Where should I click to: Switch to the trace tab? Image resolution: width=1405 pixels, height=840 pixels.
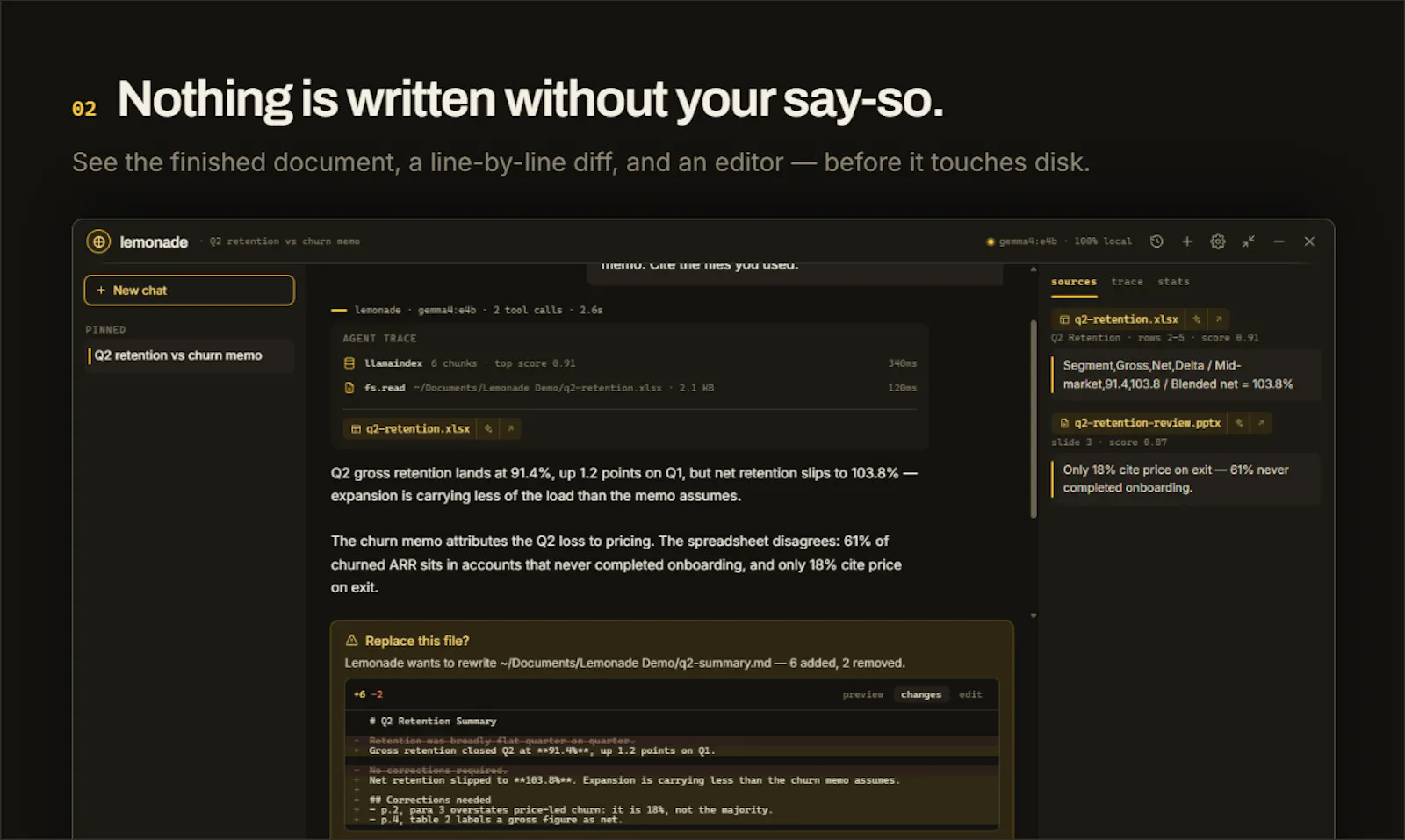point(1128,282)
